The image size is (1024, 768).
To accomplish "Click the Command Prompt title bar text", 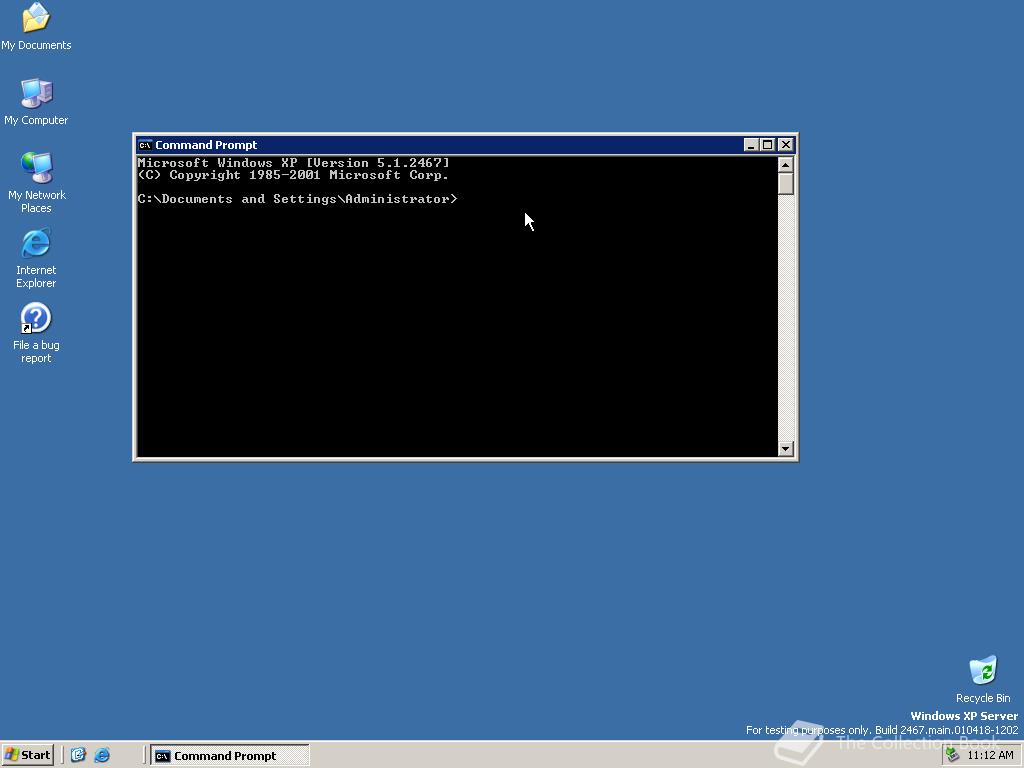I will pos(206,145).
